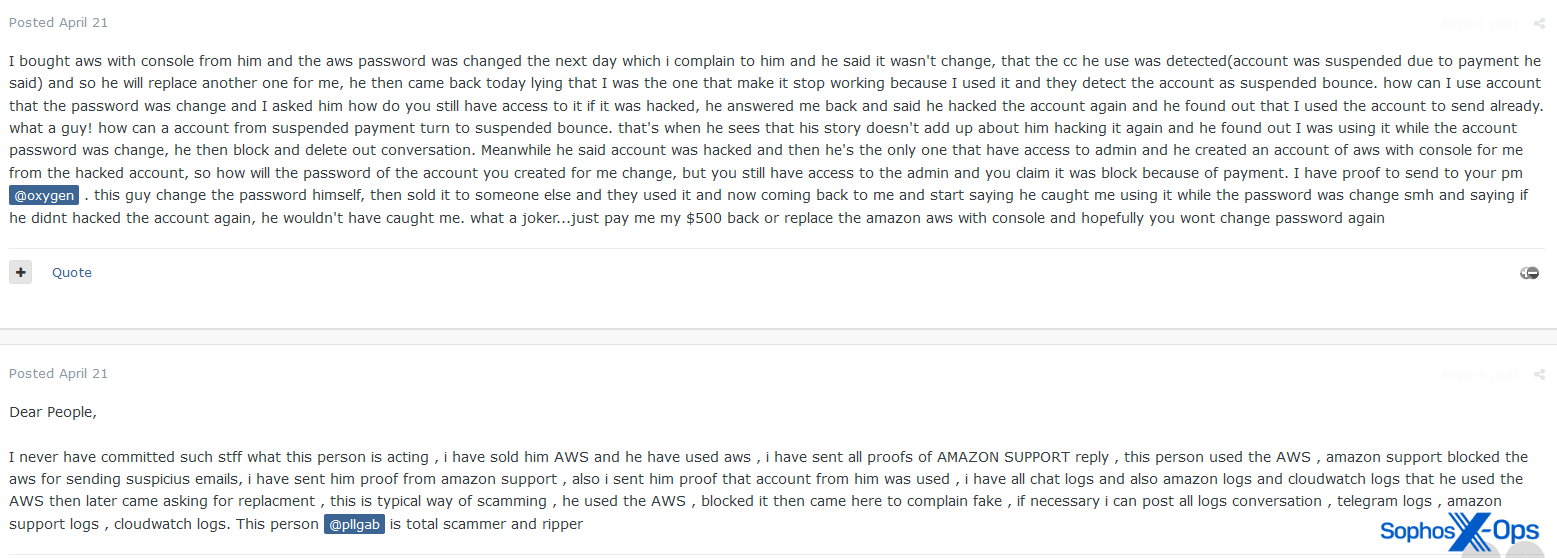Open the reaction icon on the first post
Image resolution: width=1557 pixels, height=558 pixels.
(x=1529, y=273)
